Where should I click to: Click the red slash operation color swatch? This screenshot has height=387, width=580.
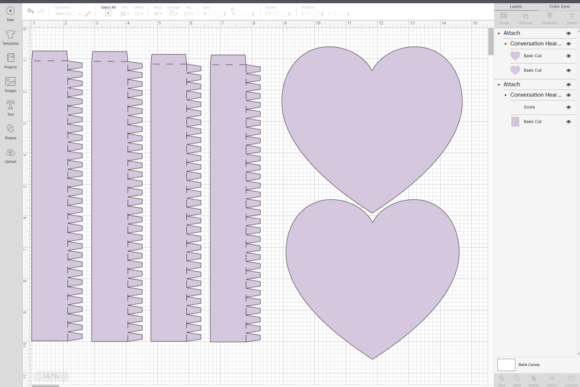click(88, 14)
